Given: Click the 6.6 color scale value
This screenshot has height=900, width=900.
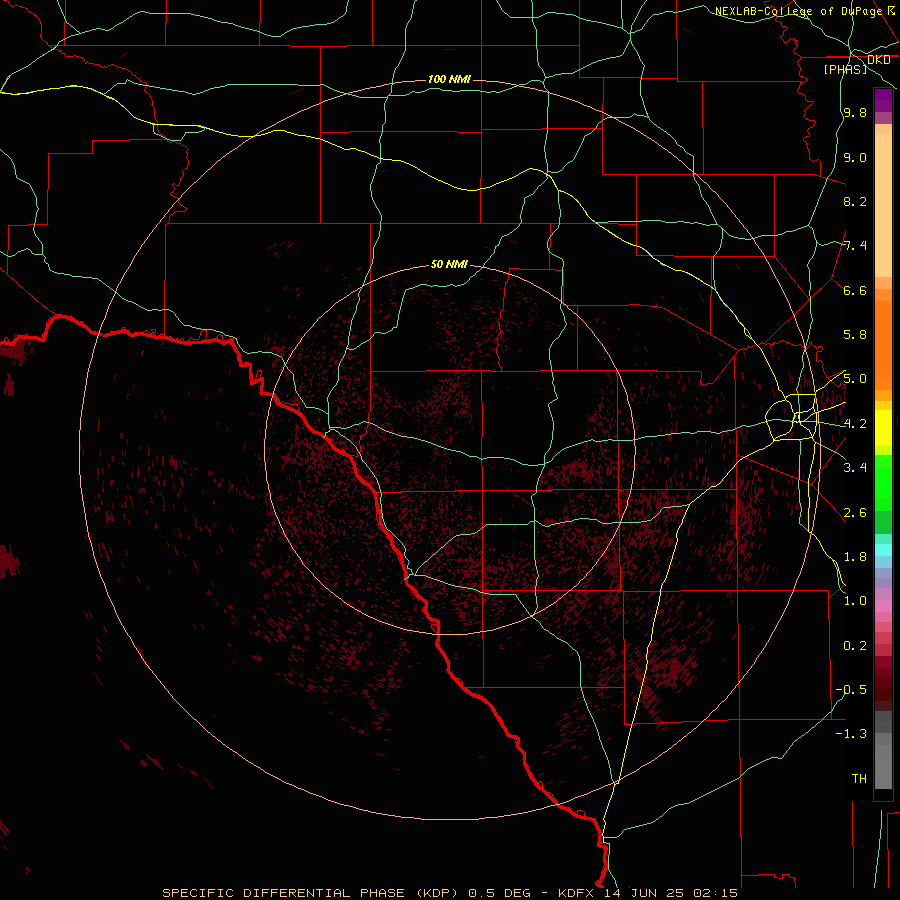Looking at the screenshot, I should [855, 290].
